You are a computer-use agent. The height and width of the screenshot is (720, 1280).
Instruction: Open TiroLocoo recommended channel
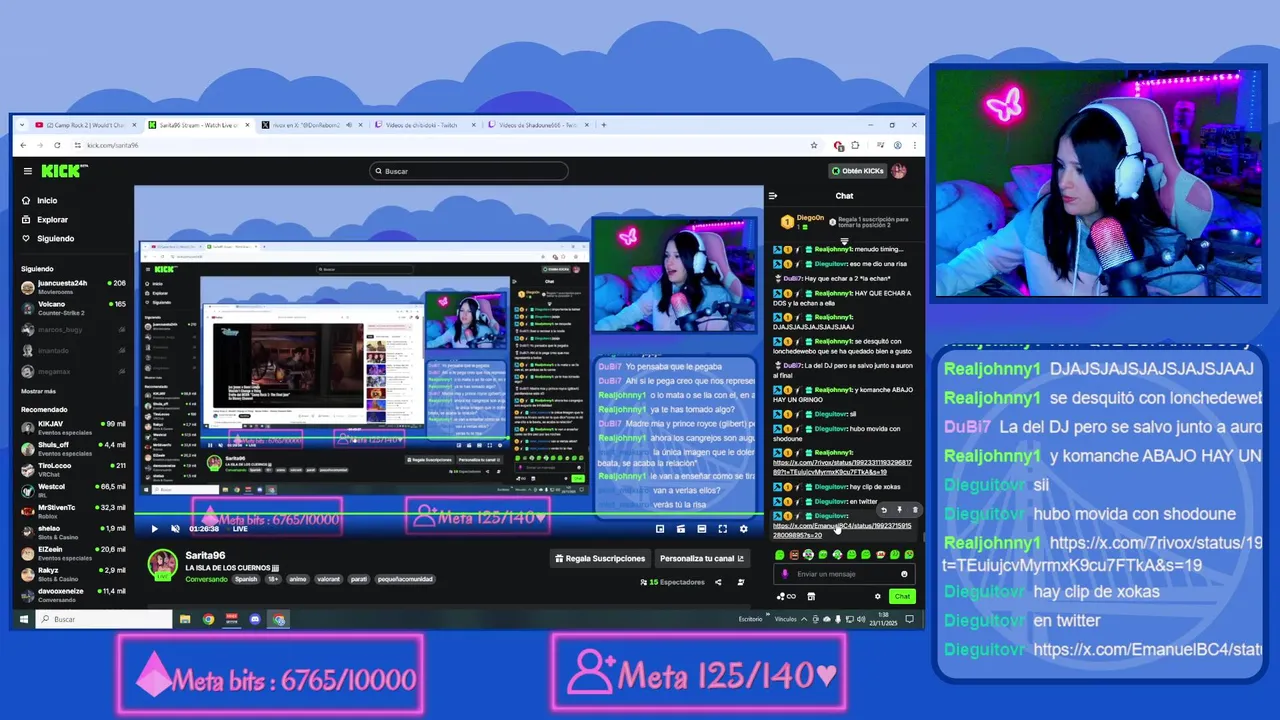[x=74, y=469]
